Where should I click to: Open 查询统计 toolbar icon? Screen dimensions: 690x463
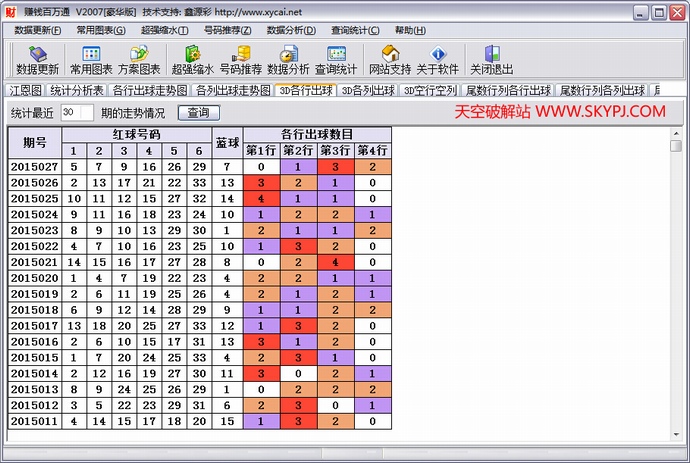click(336, 60)
